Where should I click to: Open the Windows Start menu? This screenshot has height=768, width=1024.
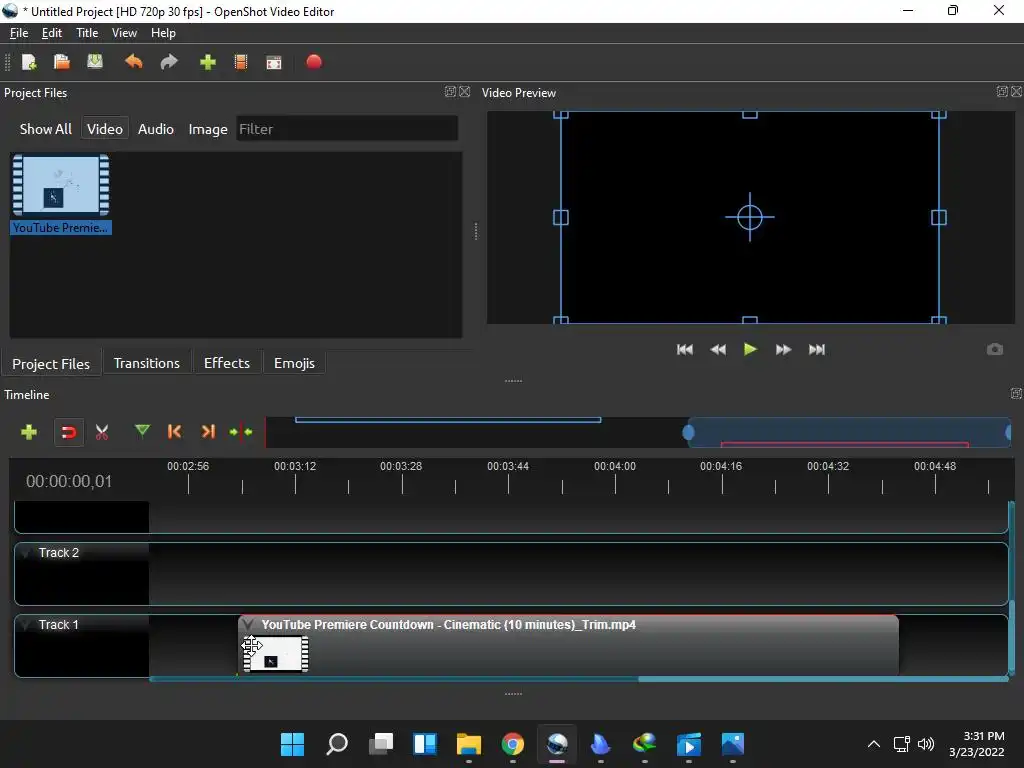[292, 744]
